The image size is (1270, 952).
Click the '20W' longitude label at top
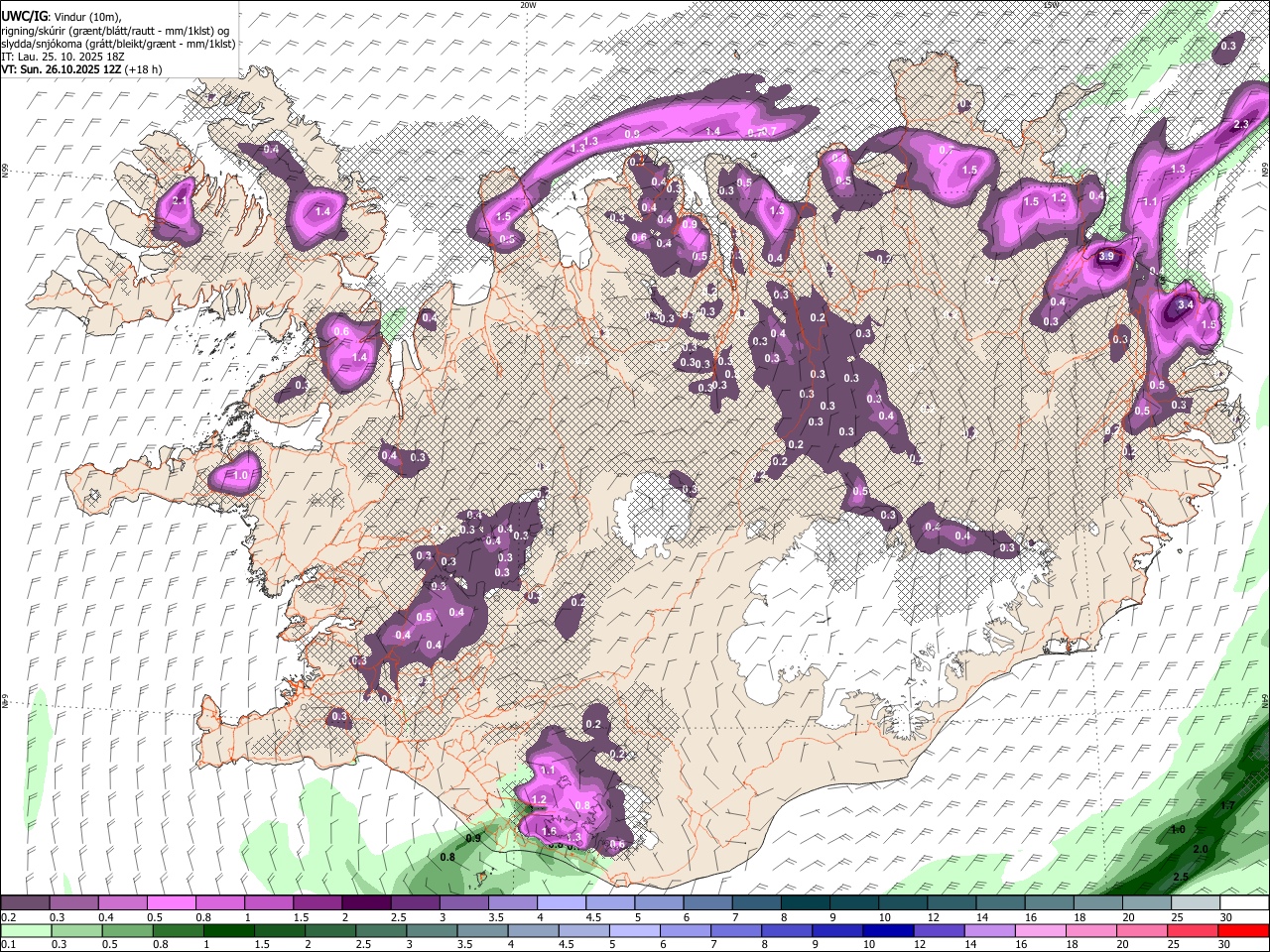pyautogui.click(x=528, y=5)
